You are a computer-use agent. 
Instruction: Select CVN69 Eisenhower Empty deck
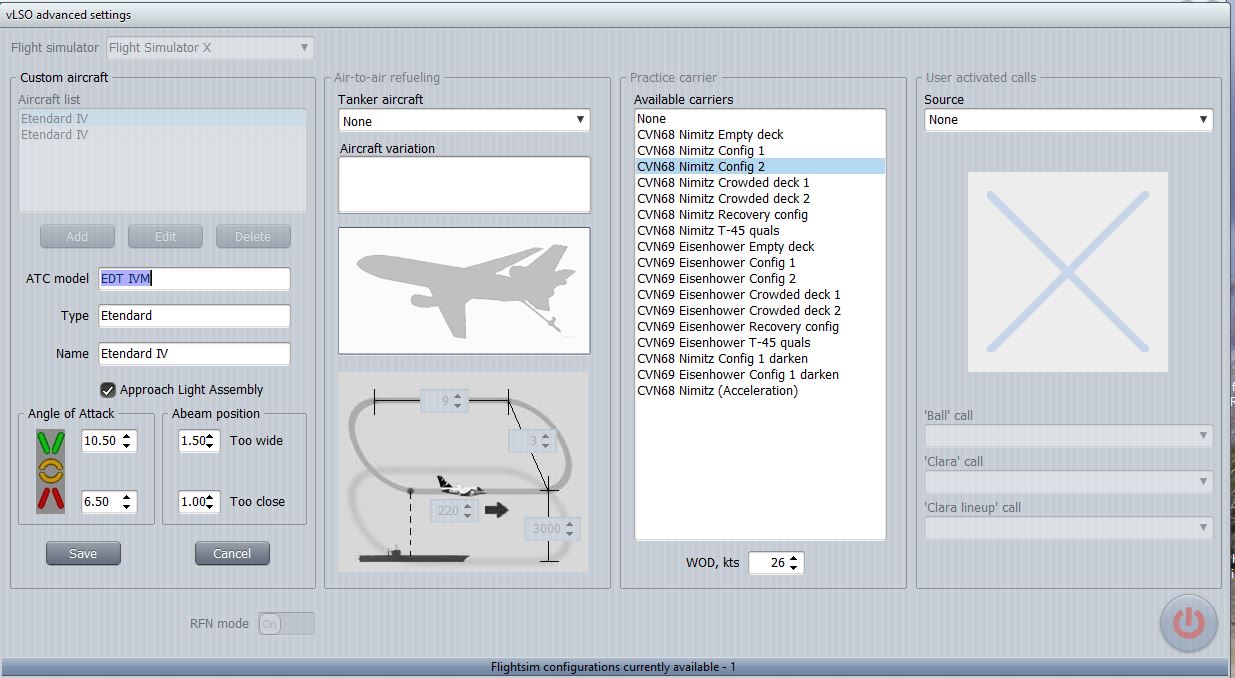point(760,246)
